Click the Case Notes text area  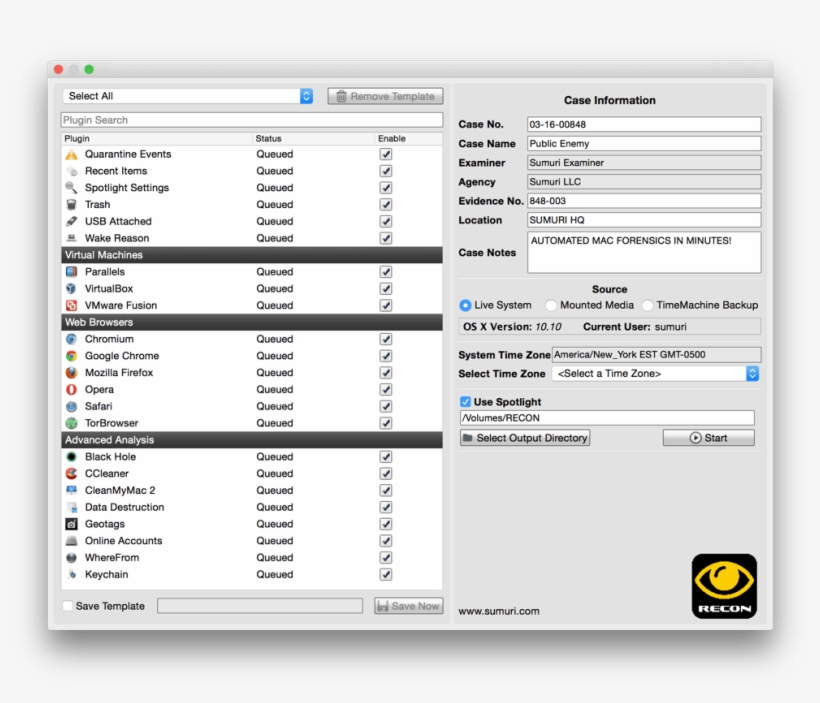(x=644, y=253)
